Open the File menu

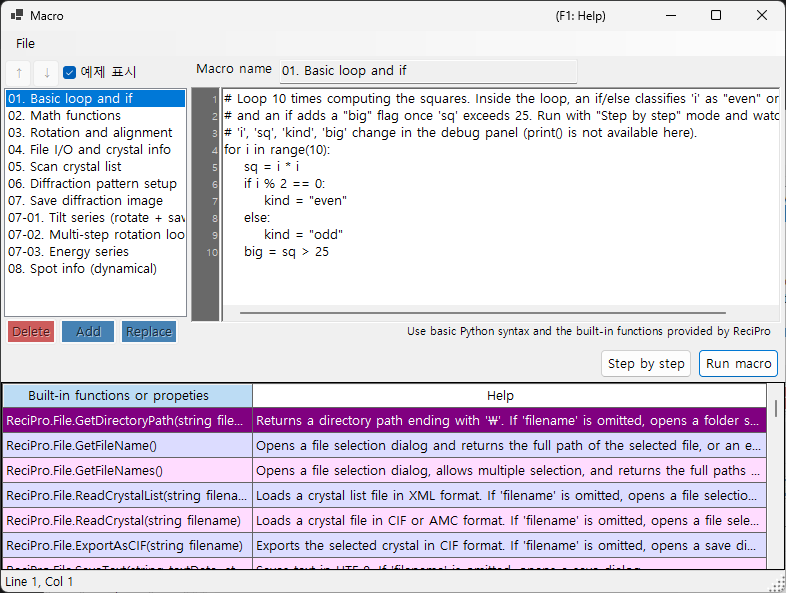[25, 44]
